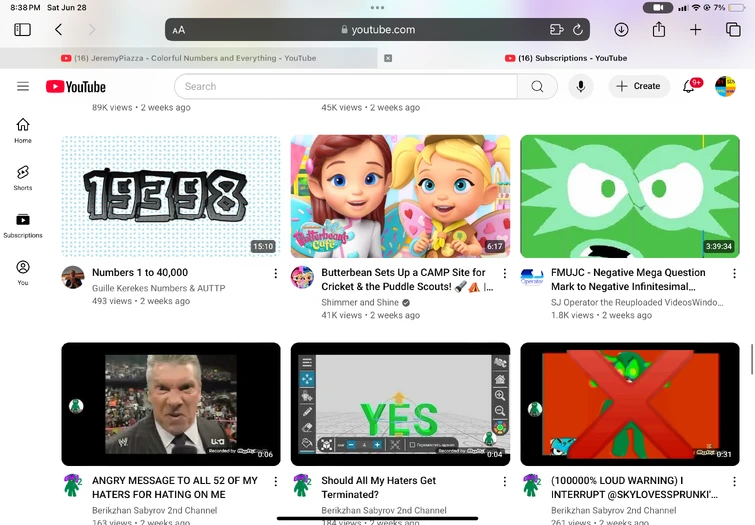
Task: Open the Shimmer and Shine channel avatar
Action: pos(302,277)
